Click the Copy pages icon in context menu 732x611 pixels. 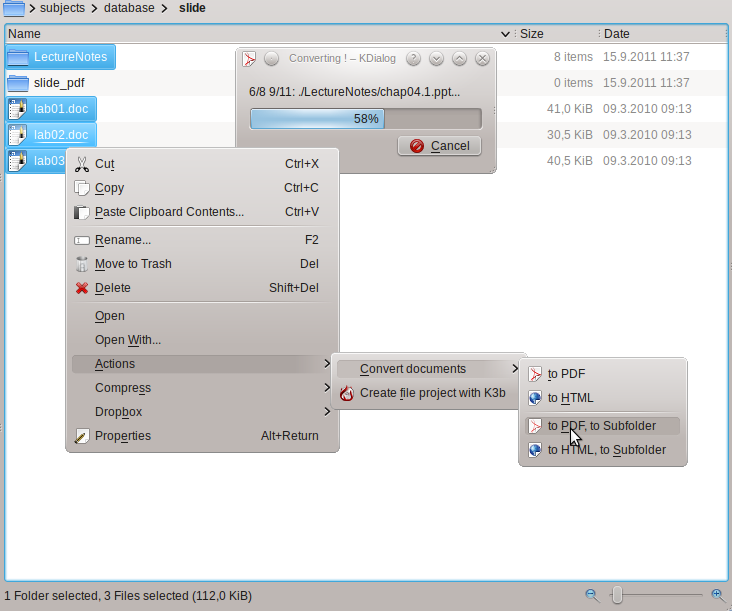82,188
